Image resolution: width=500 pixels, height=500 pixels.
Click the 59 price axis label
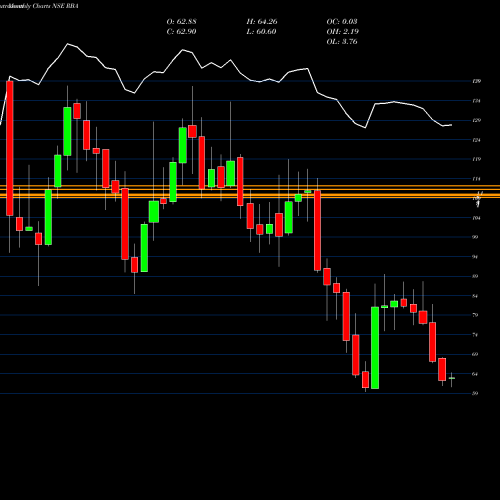point(475,393)
